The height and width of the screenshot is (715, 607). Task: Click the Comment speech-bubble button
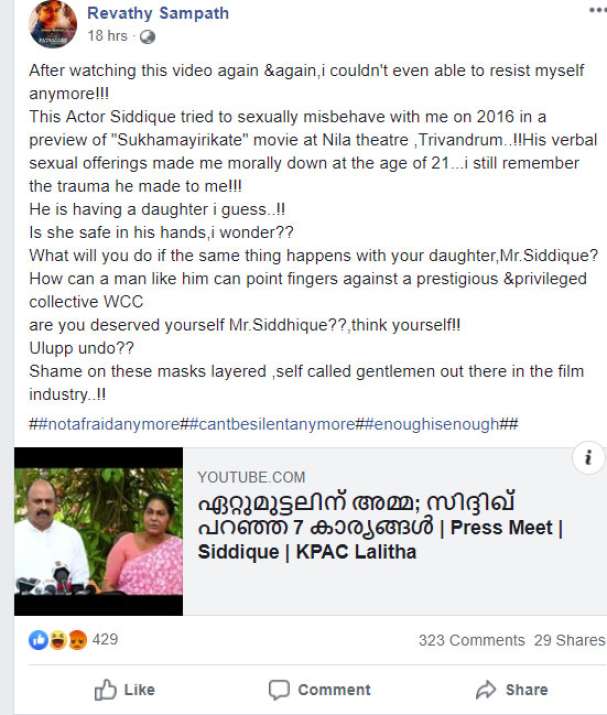319,689
